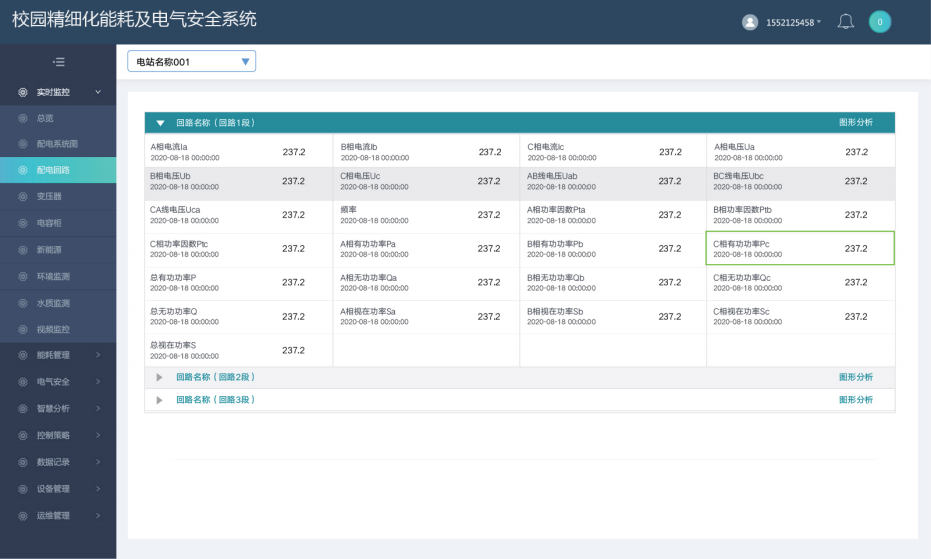Click the 智慧分析 menu icon
Viewport: 931px width, 559px height.
click(22, 409)
